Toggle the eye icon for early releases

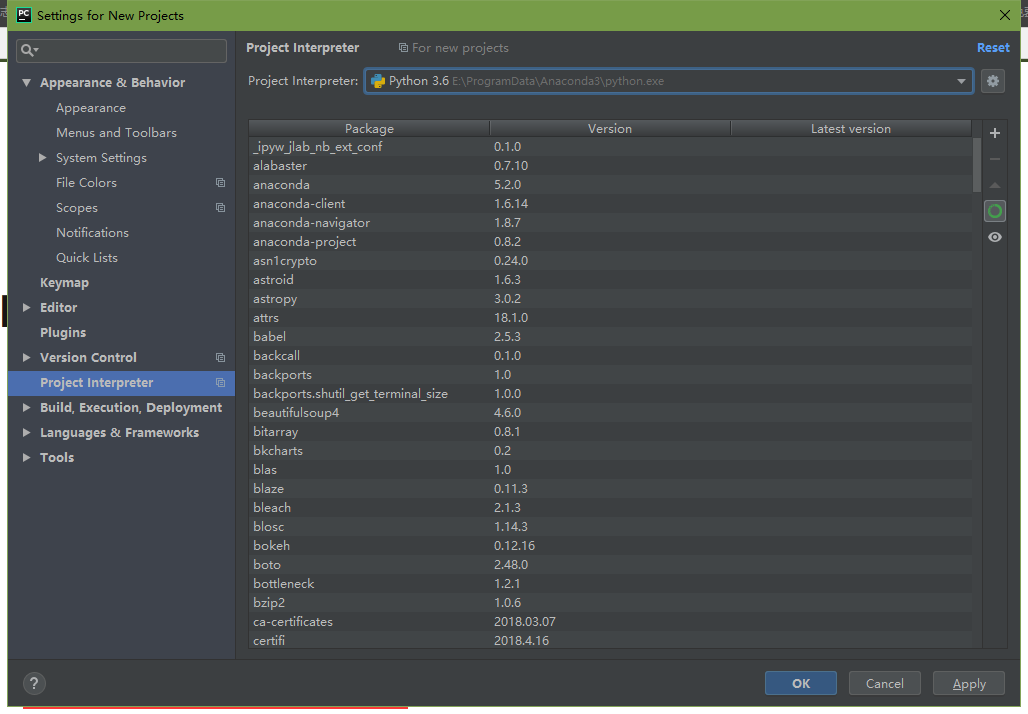point(995,237)
